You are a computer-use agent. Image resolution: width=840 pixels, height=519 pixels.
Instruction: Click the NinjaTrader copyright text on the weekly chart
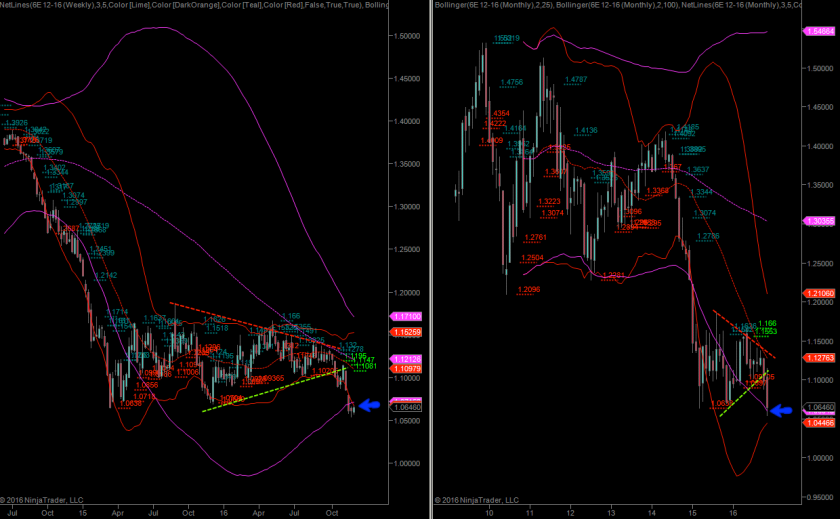pyautogui.click(x=44, y=499)
